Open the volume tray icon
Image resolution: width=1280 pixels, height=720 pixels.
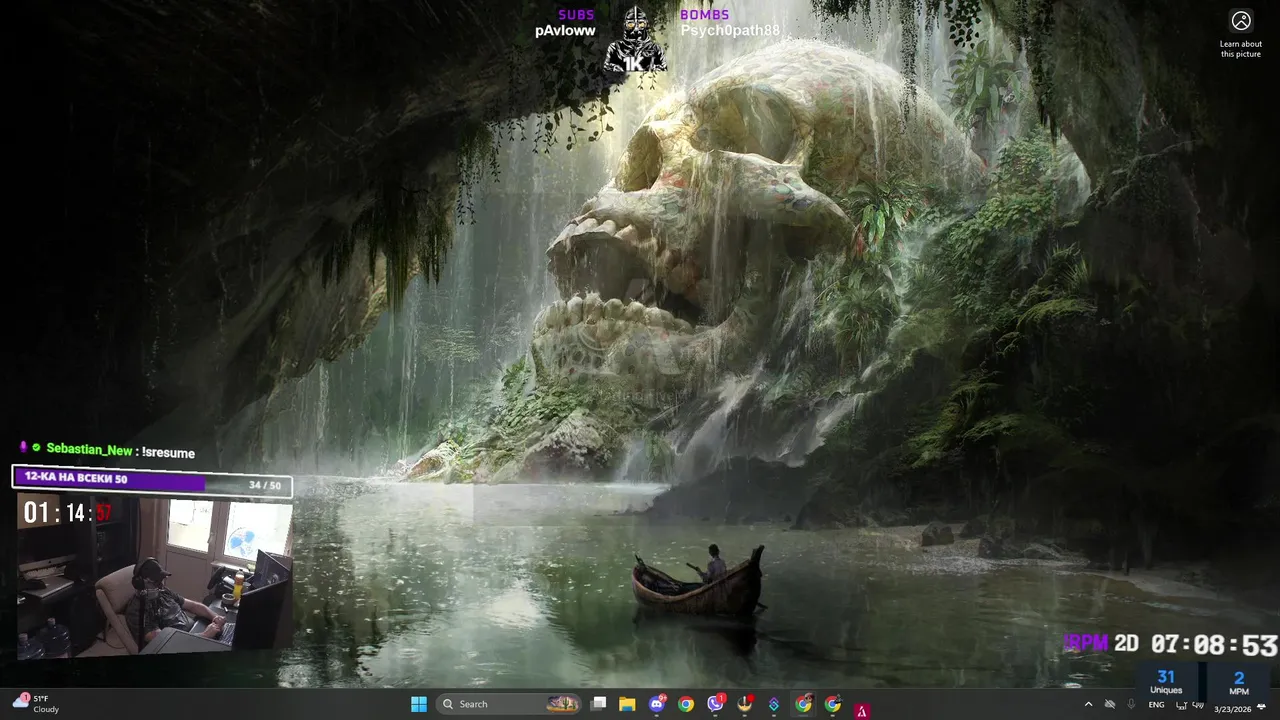tap(1198, 705)
